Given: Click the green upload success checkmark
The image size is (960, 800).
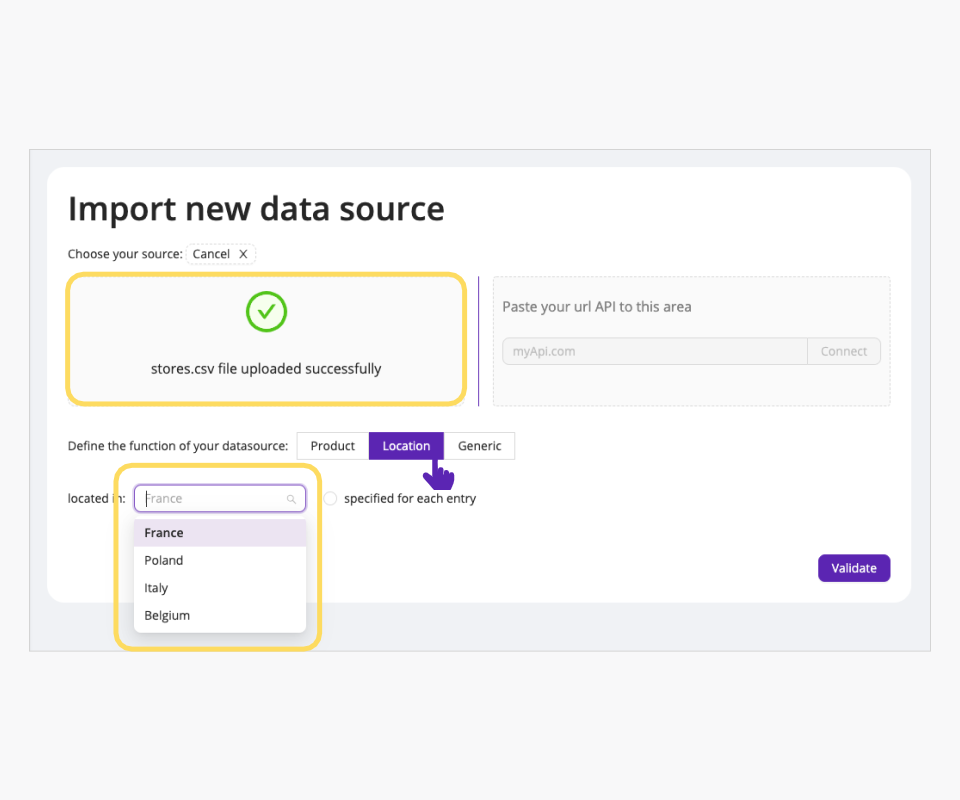Looking at the screenshot, I should (x=266, y=312).
